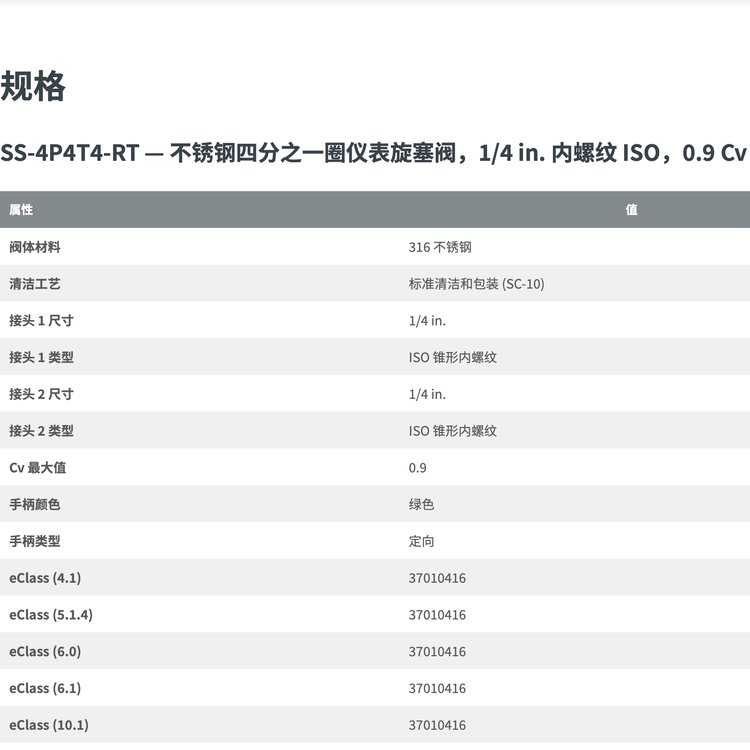Click the 1/4 in. value for 接头 2 尺寸
The width and height of the screenshot is (750, 750).
tap(427, 394)
